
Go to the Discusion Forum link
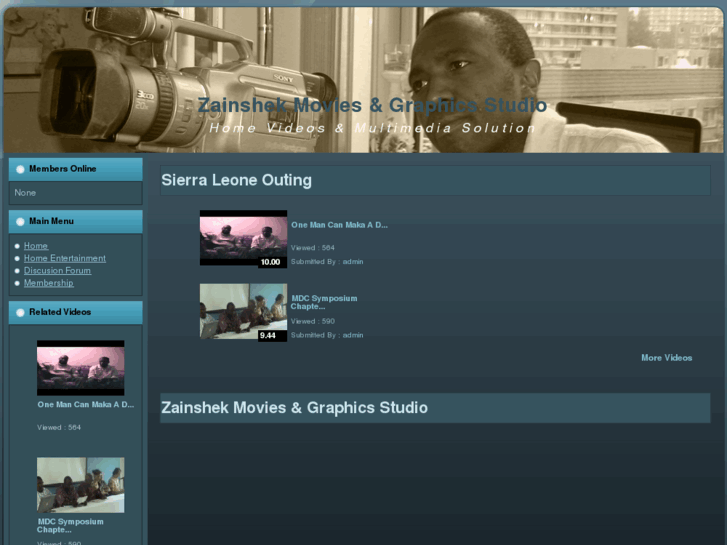pos(57,270)
